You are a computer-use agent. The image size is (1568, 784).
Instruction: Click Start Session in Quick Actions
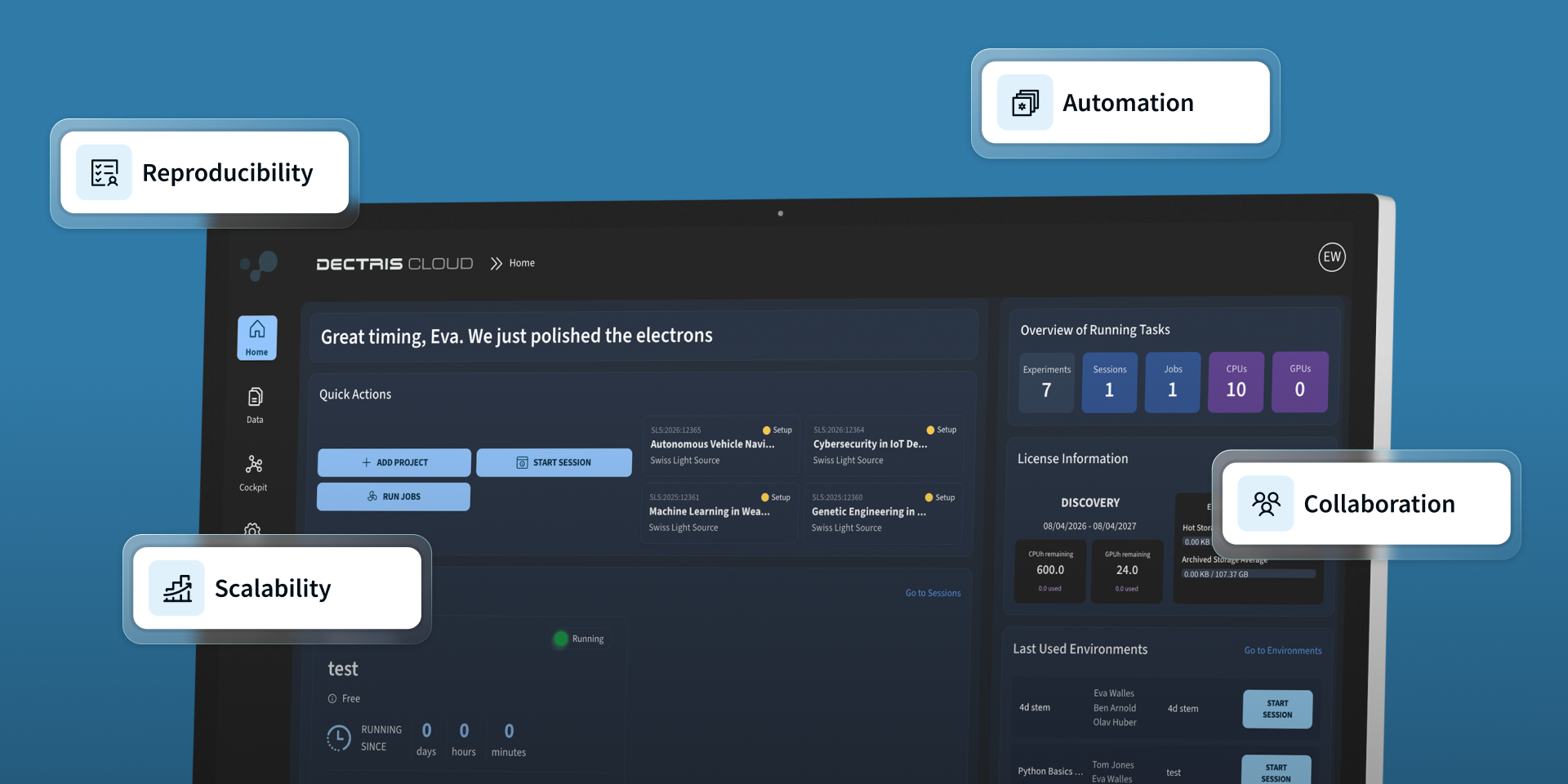[x=554, y=462]
